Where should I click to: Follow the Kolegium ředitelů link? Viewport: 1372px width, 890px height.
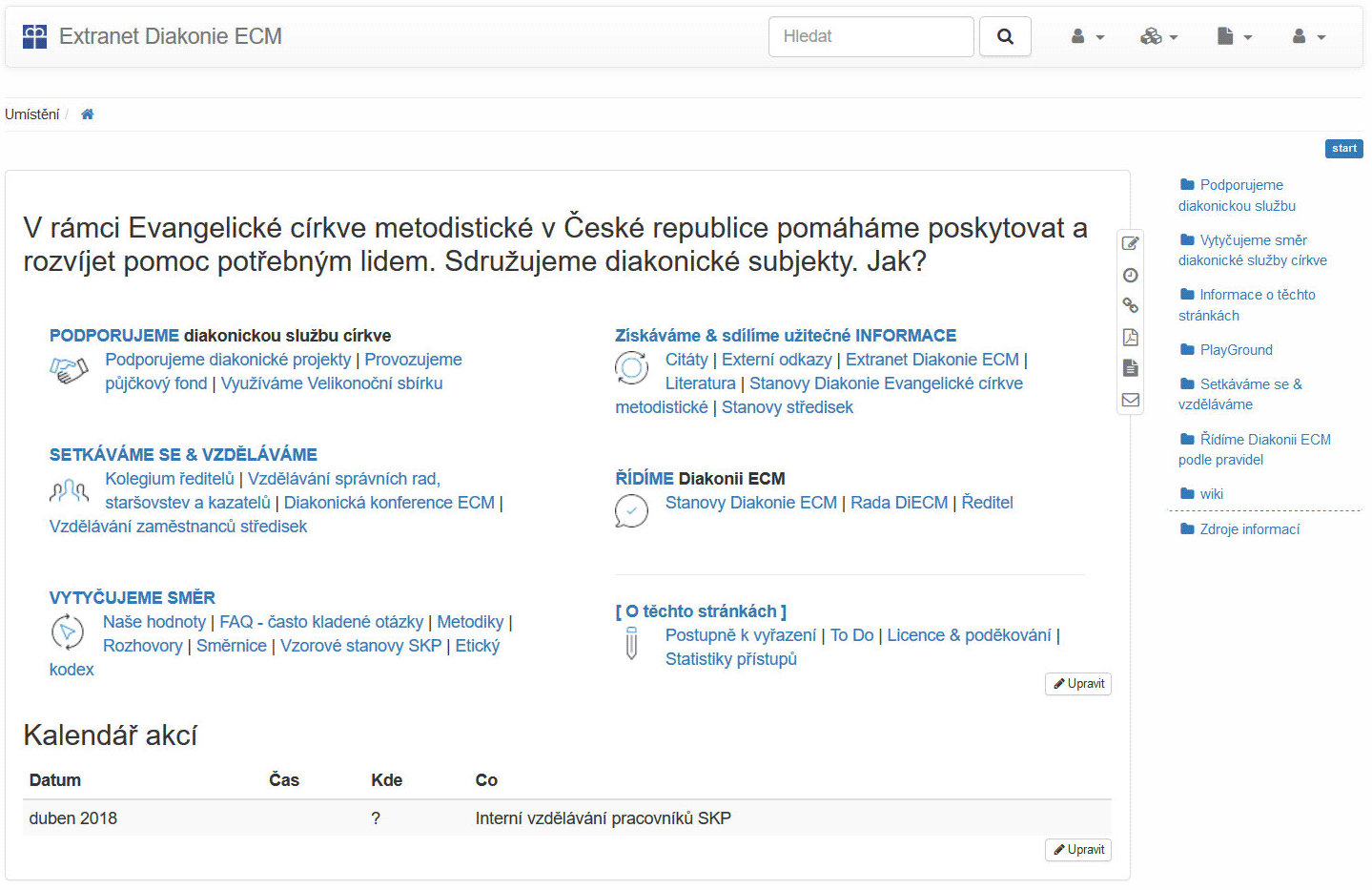170,479
